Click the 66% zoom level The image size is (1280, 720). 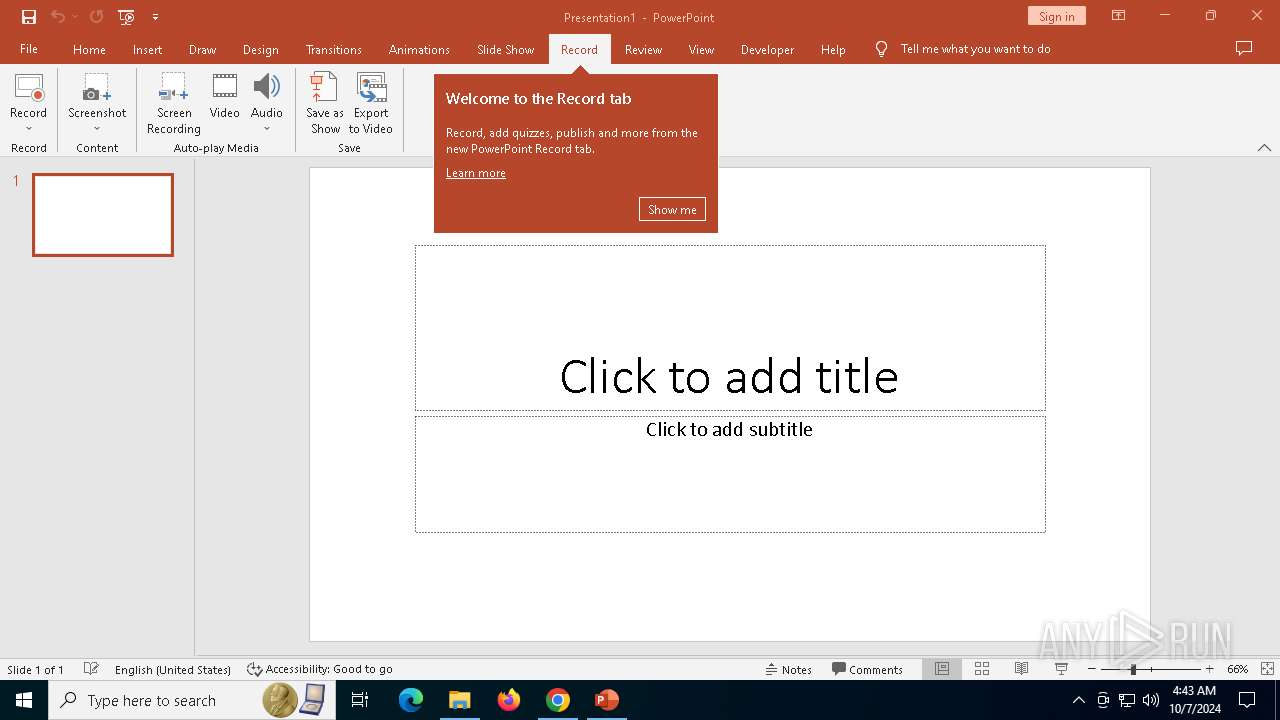coord(1237,669)
